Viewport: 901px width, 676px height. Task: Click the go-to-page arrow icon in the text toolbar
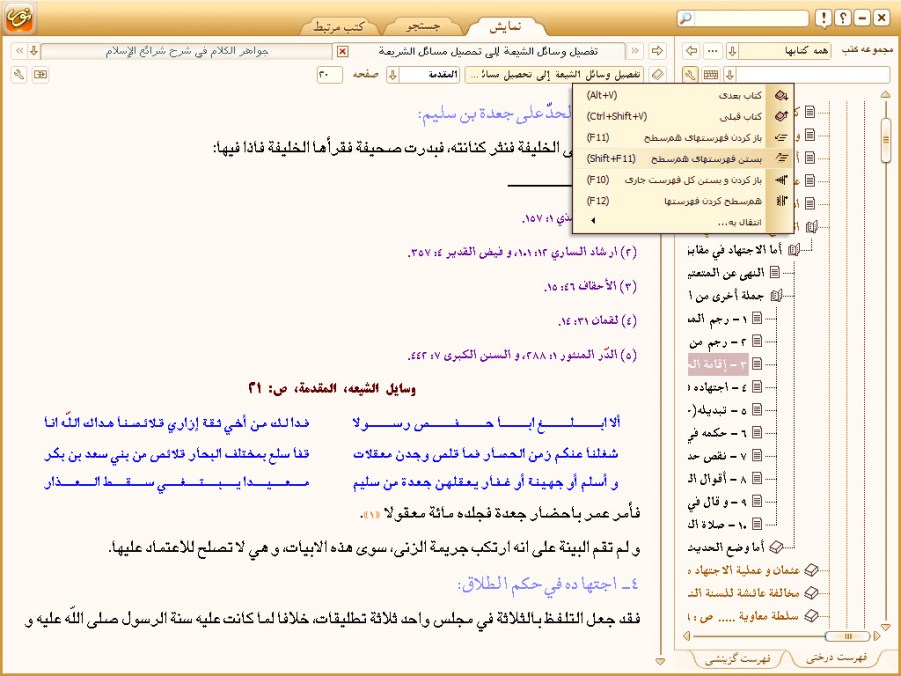[x=40, y=75]
